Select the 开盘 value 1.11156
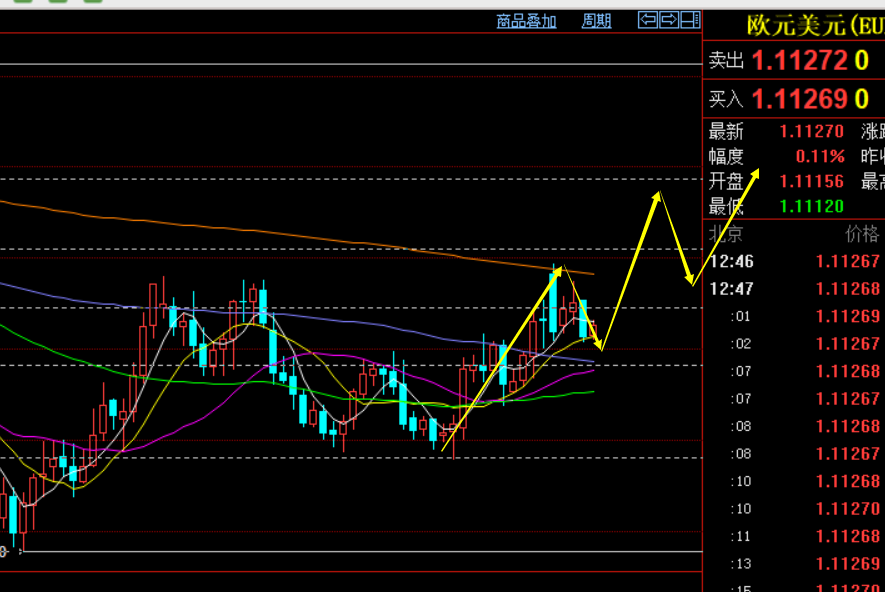 click(811, 181)
